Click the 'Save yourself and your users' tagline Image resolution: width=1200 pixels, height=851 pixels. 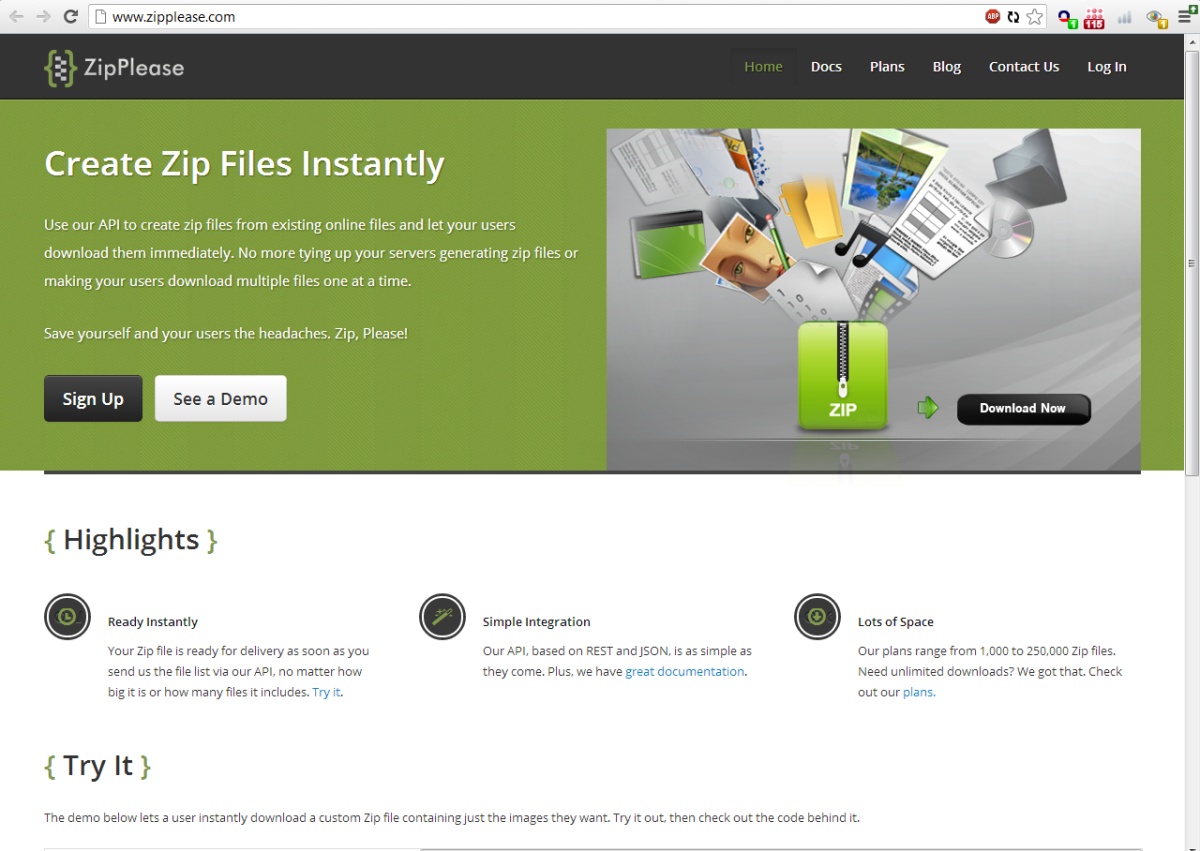pyautogui.click(x=226, y=333)
